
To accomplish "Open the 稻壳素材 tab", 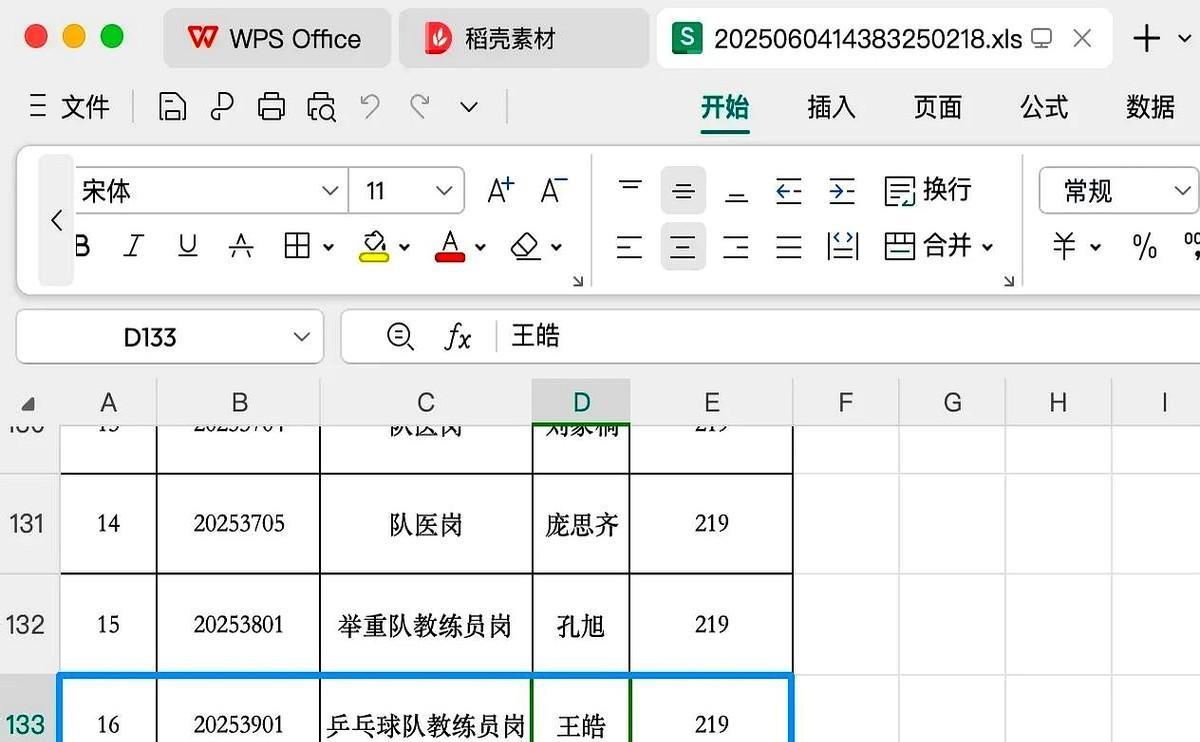I will tap(524, 39).
